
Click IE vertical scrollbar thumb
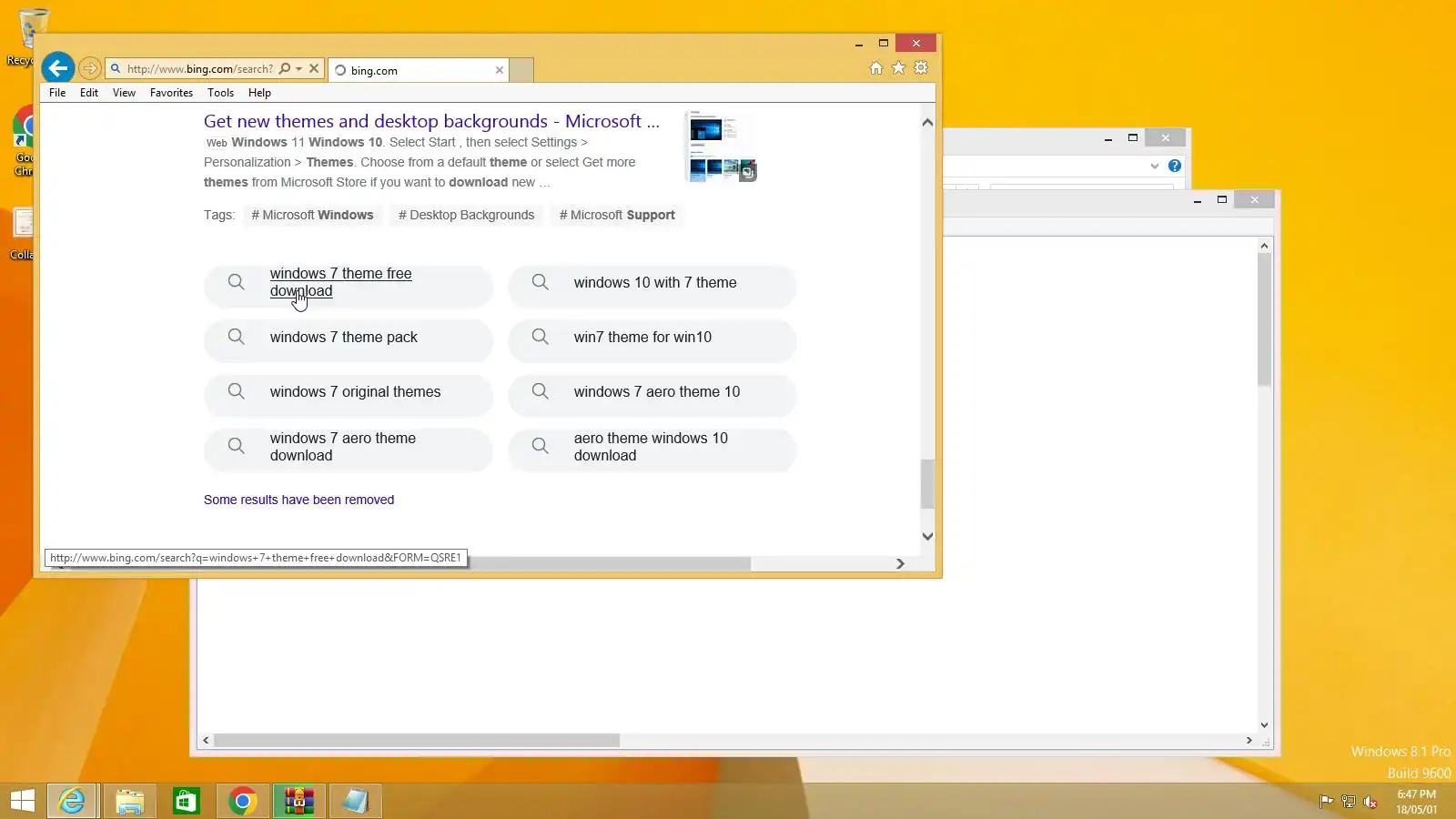(927, 484)
